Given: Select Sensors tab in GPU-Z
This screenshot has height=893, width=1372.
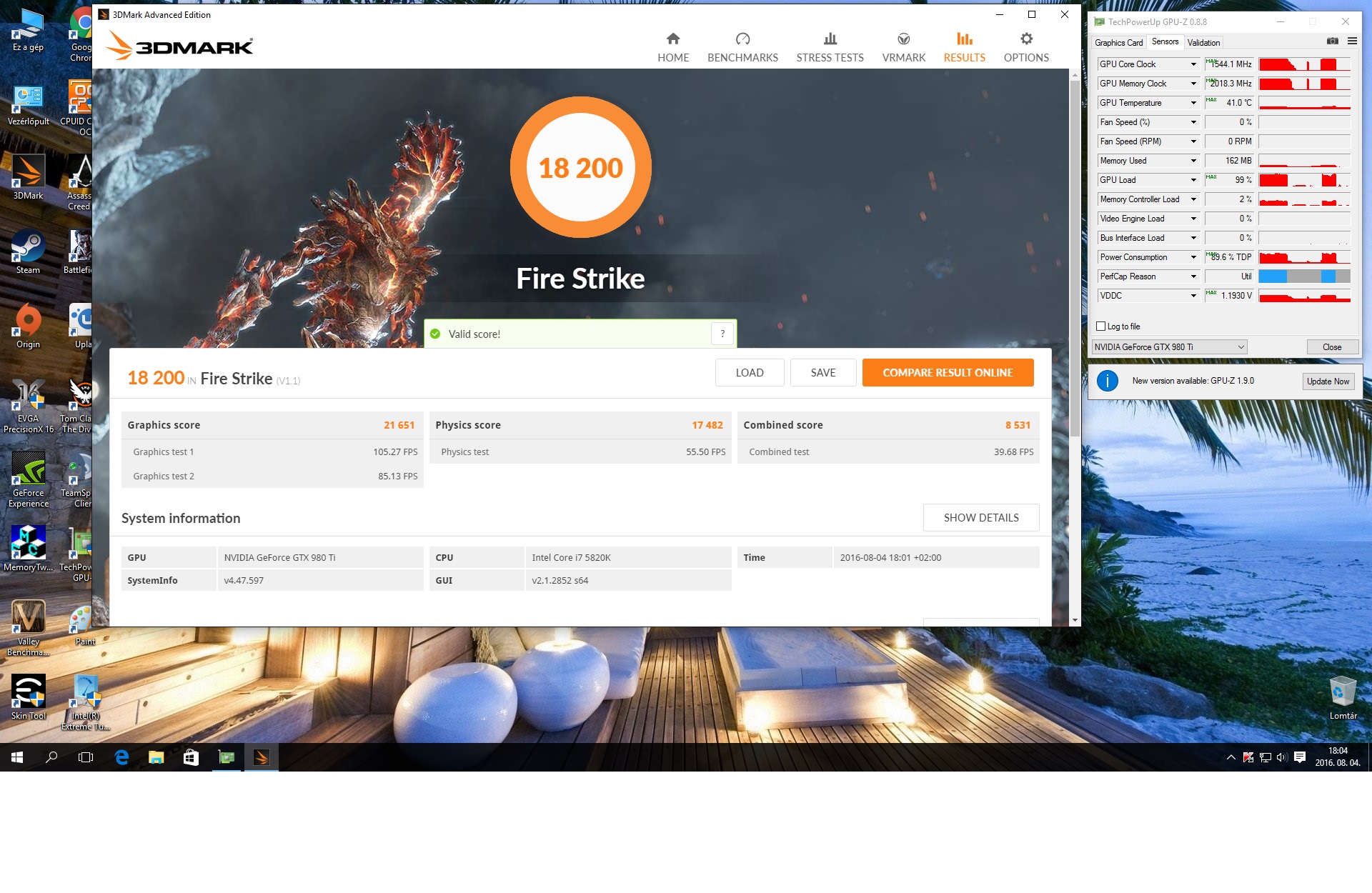Looking at the screenshot, I should coord(1165,42).
